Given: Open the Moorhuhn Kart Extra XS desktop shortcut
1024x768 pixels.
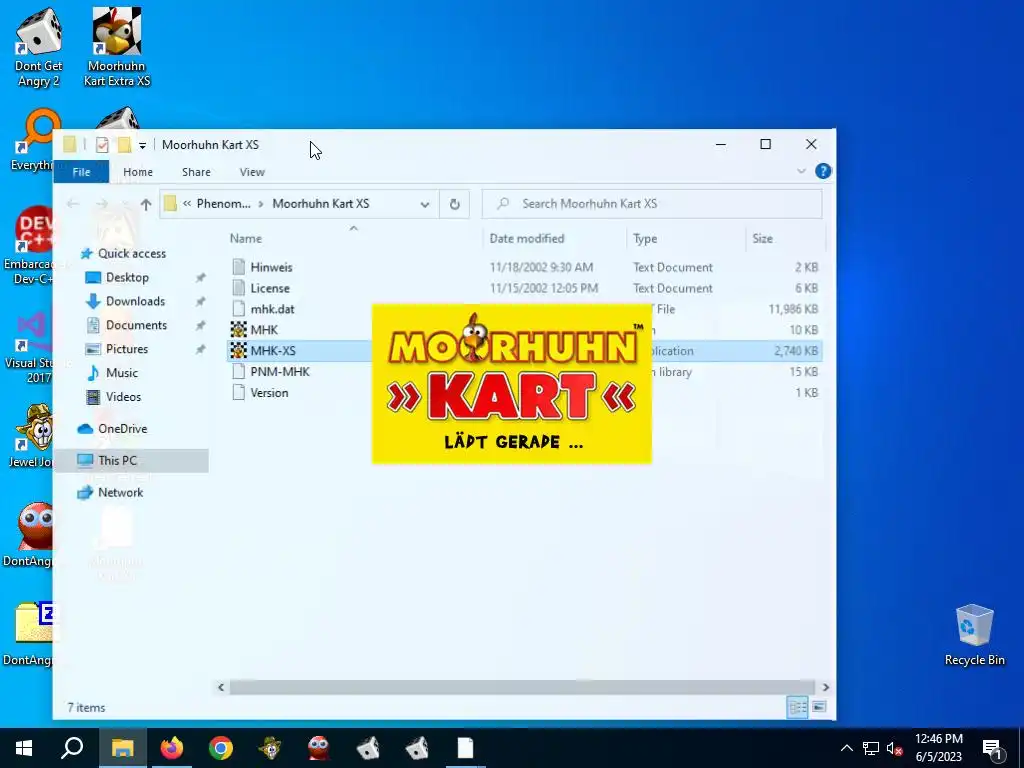Looking at the screenshot, I should (117, 47).
